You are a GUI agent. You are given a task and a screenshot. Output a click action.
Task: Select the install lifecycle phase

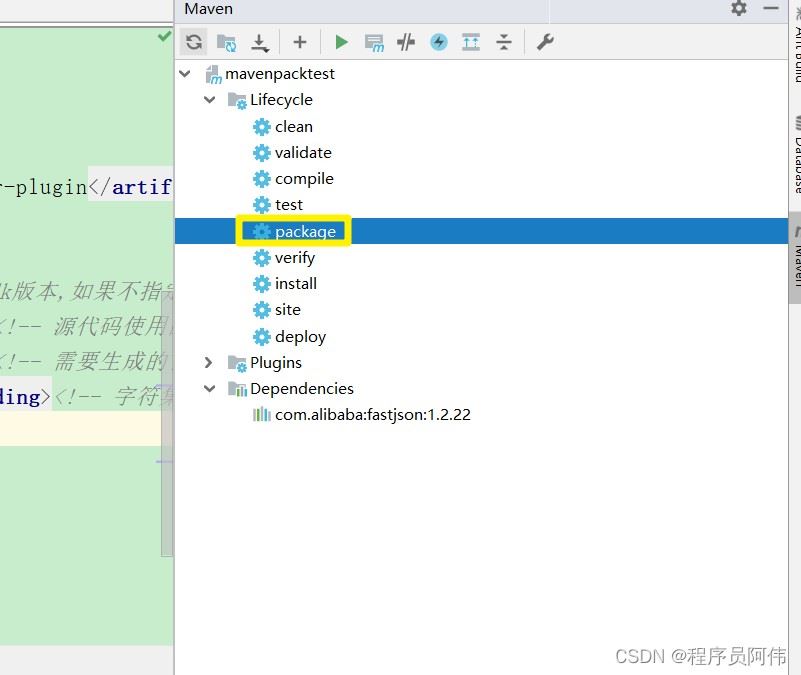(296, 284)
